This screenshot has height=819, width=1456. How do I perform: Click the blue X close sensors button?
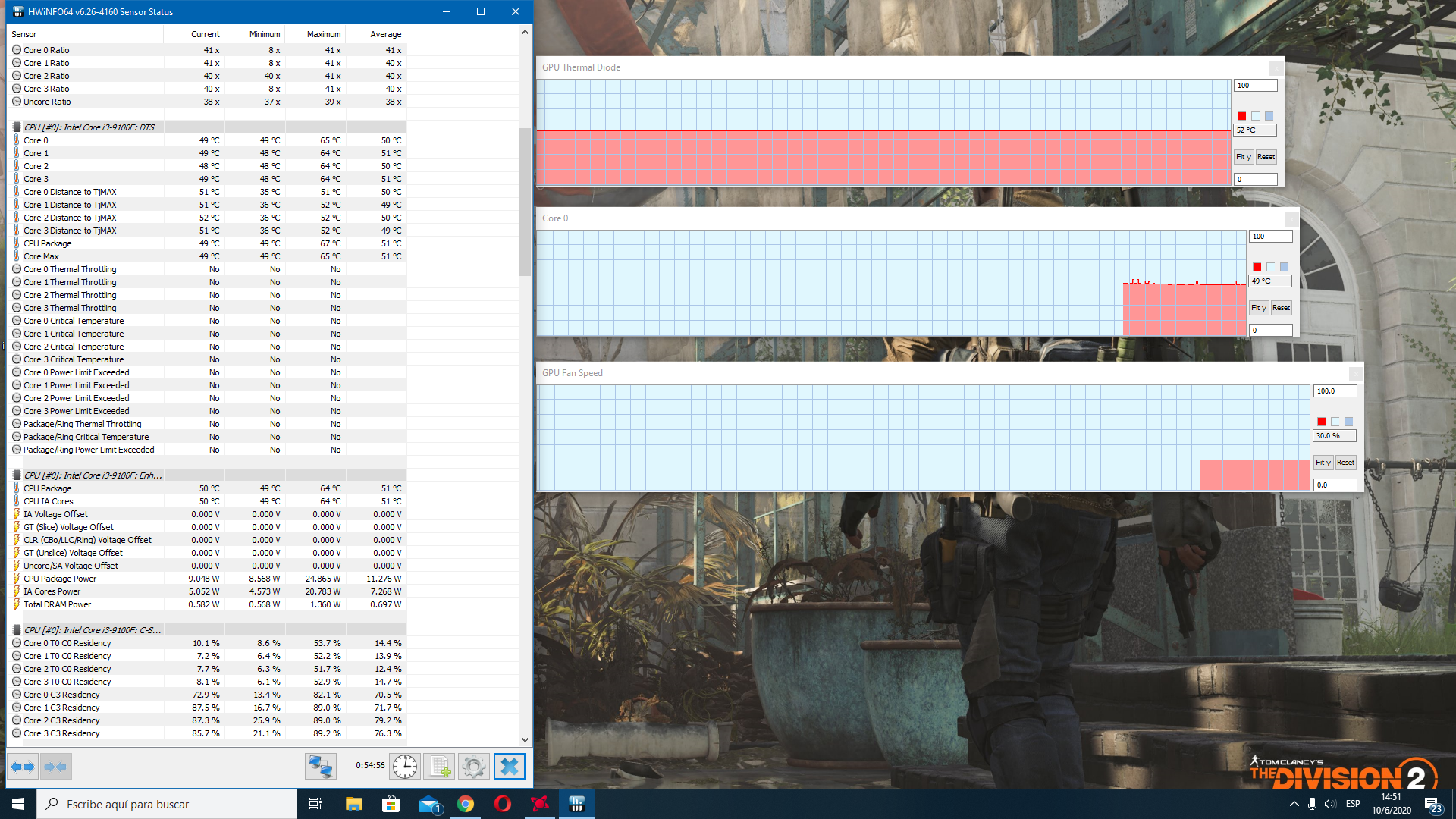coord(510,767)
